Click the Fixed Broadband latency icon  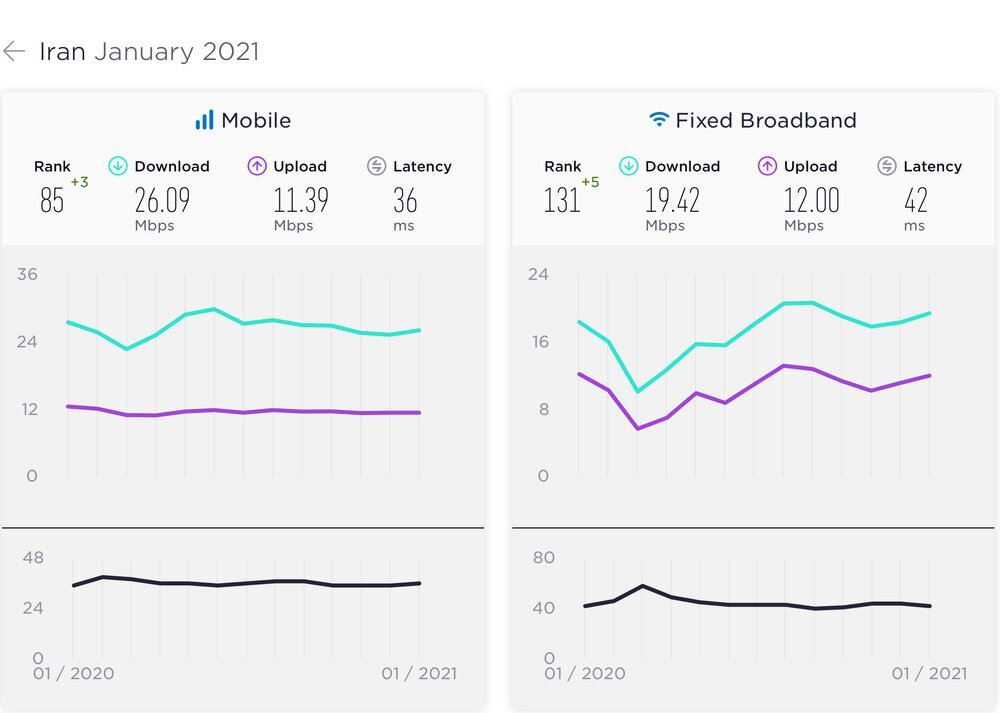(886, 166)
